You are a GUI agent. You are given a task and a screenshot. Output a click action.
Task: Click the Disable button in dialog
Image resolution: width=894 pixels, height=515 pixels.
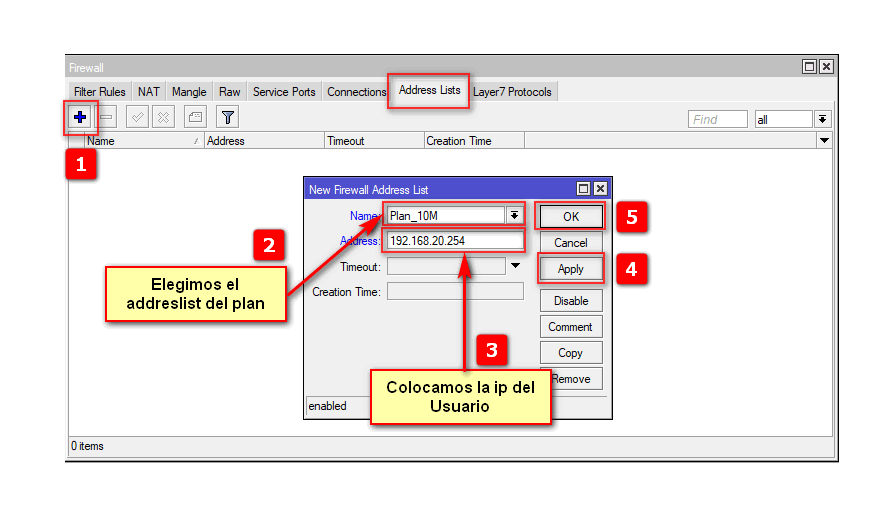tap(571, 301)
